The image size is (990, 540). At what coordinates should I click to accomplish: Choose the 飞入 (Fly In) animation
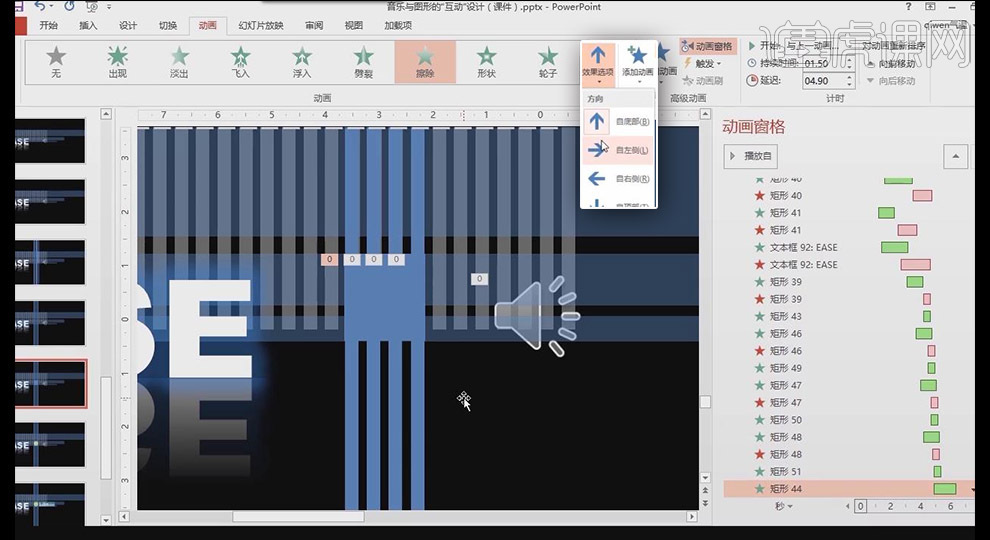click(240, 61)
